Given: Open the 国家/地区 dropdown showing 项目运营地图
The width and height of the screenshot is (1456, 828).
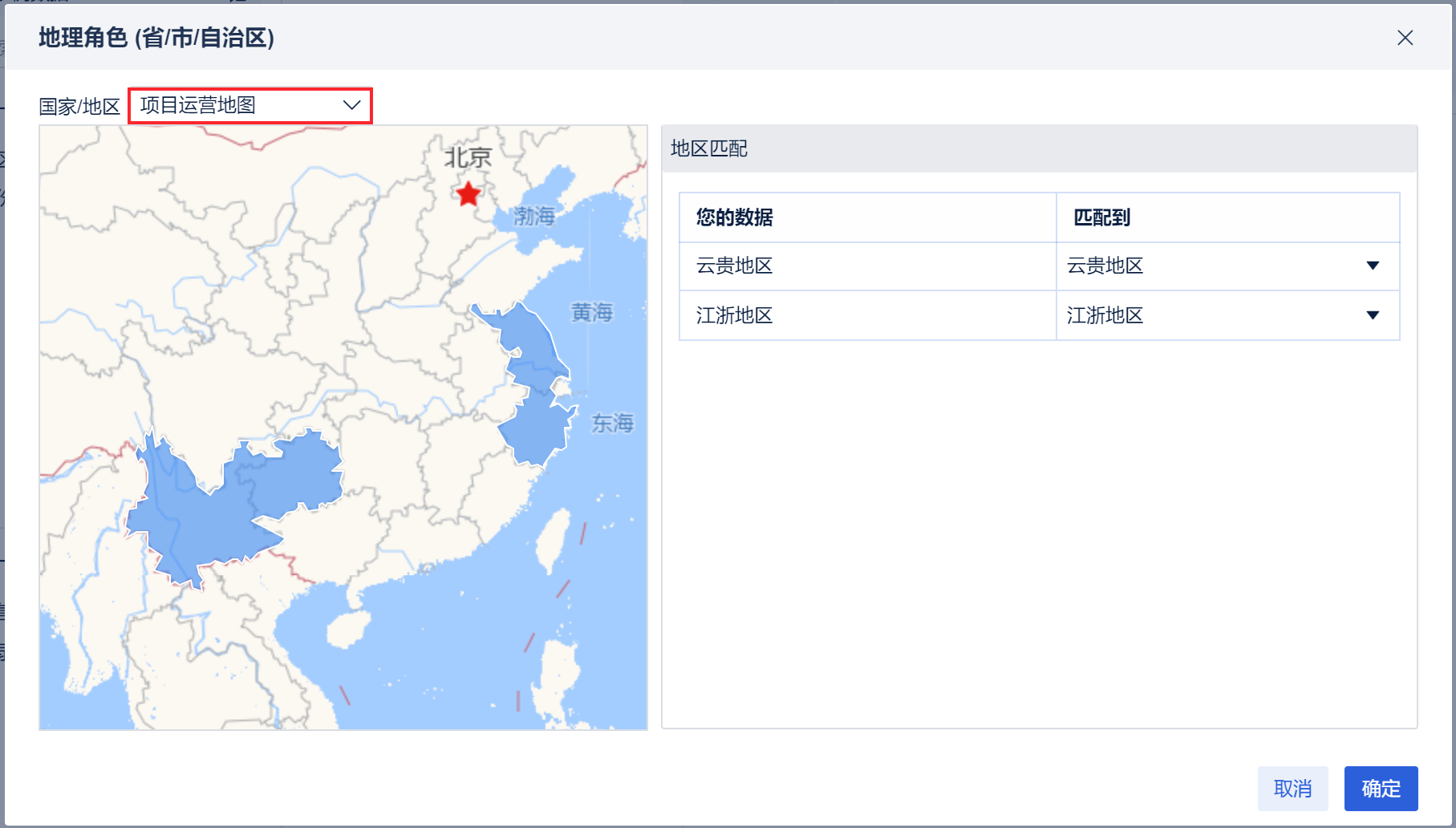Looking at the screenshot, I should coord(250,105).
